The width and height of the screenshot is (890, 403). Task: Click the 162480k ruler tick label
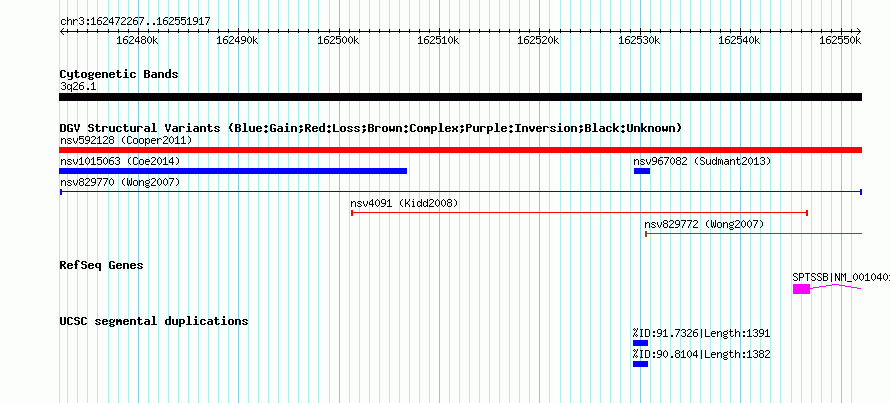(137, 40)
